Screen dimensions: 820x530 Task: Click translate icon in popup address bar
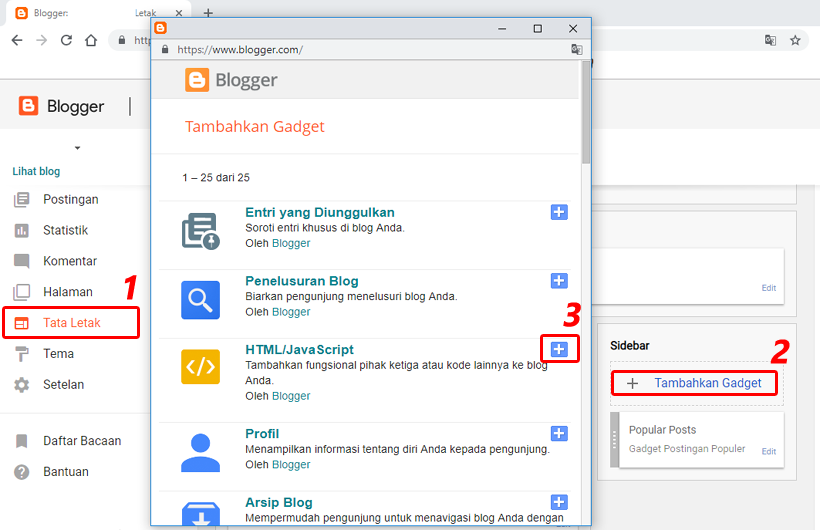576,50
